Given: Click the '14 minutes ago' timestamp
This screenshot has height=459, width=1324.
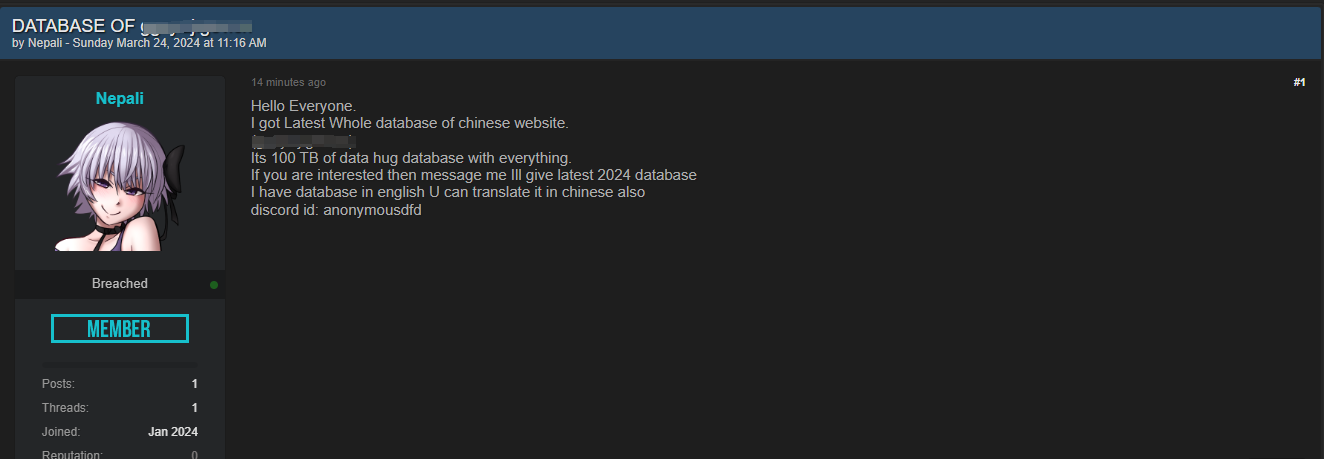Looking at the screenshot, I should pyautogui.click(x=288, y=82).
